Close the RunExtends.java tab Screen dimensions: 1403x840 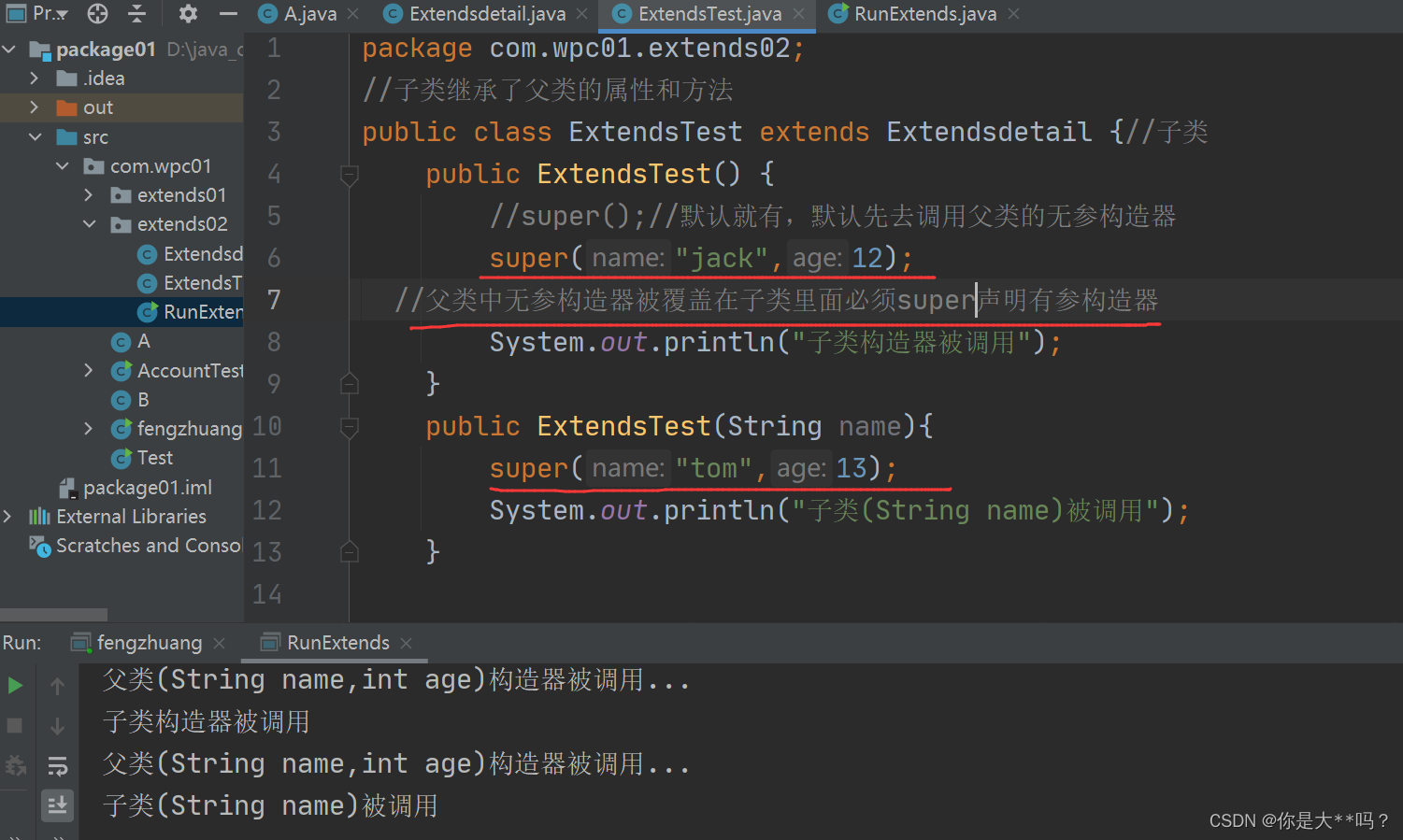(1013, 14)
